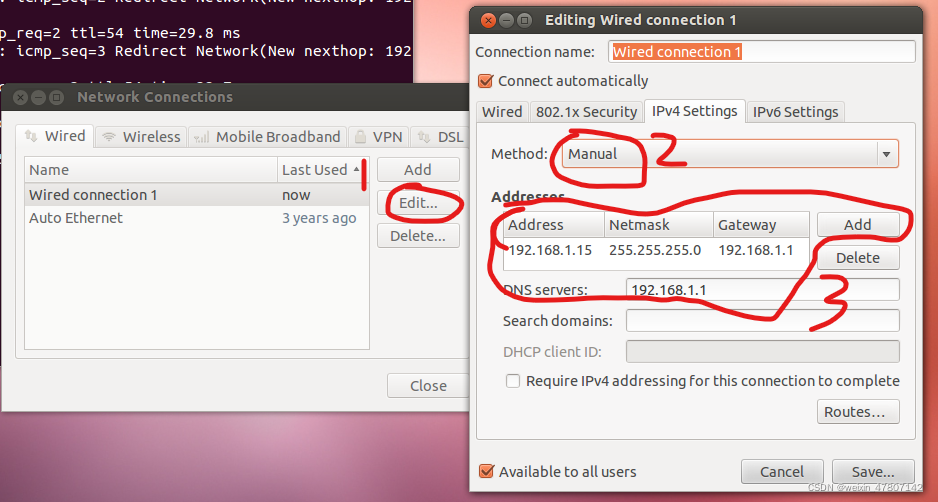Image resolution: width=938 pixels, height=502 pixels.
Task: Toggle Available to all users checkbox
Action: pos(486,471)
